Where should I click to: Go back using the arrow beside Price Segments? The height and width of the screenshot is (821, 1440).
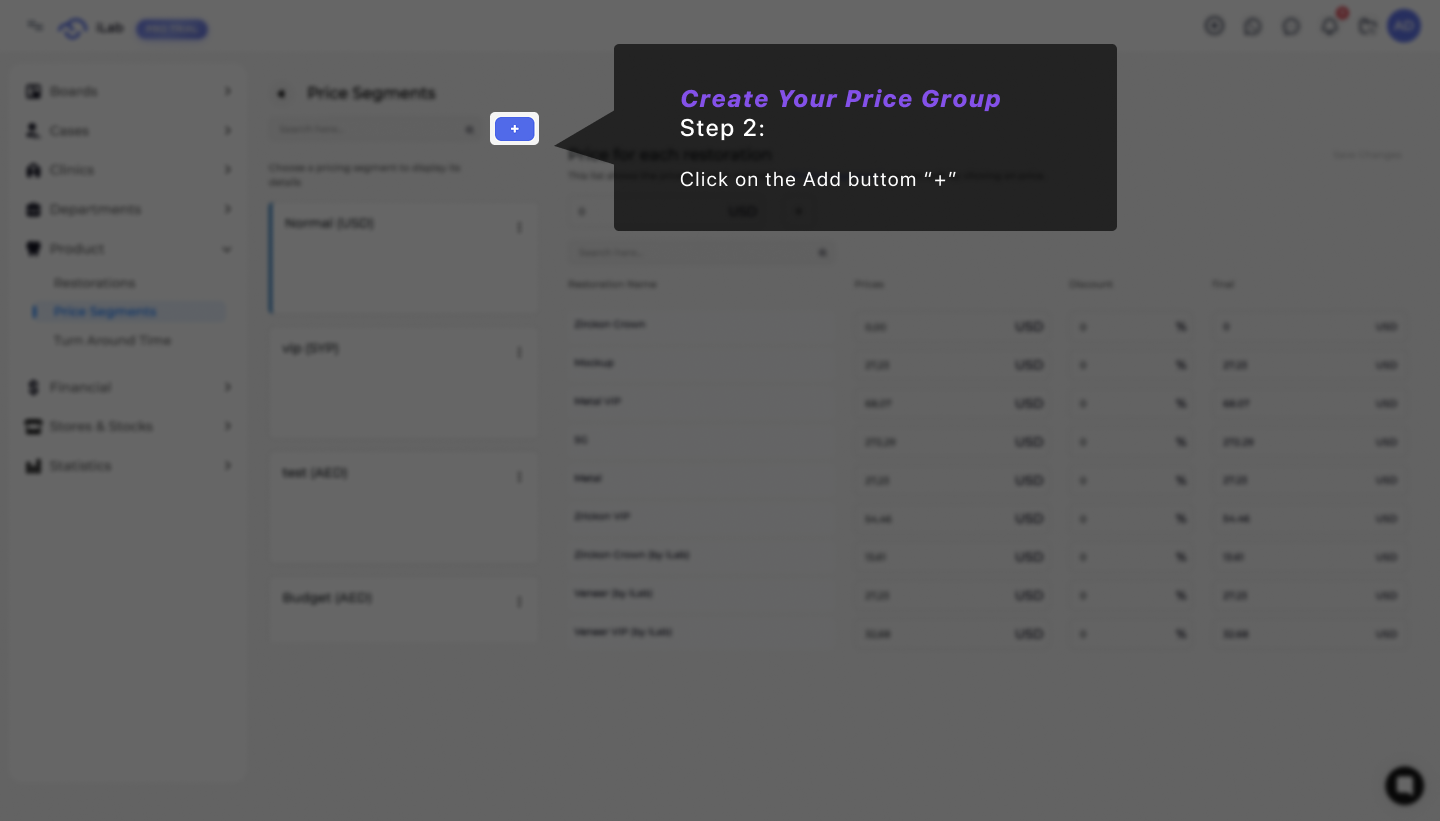pos(281,93)
